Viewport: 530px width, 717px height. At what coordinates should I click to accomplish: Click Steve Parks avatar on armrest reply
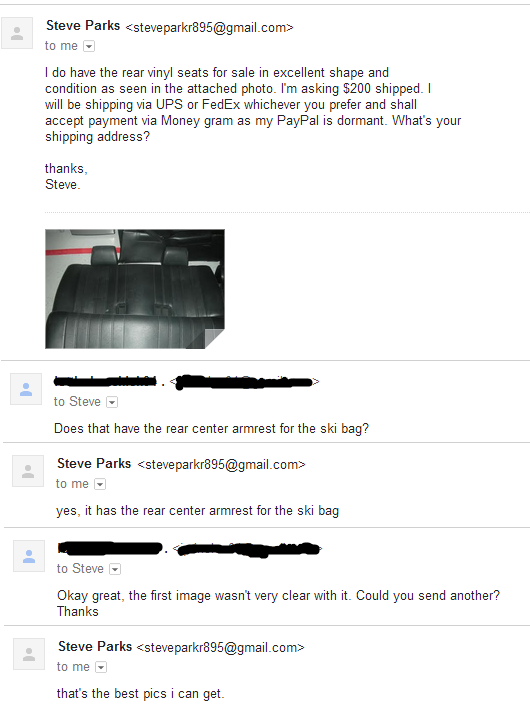pyautogui.click(x=28, y=471)
